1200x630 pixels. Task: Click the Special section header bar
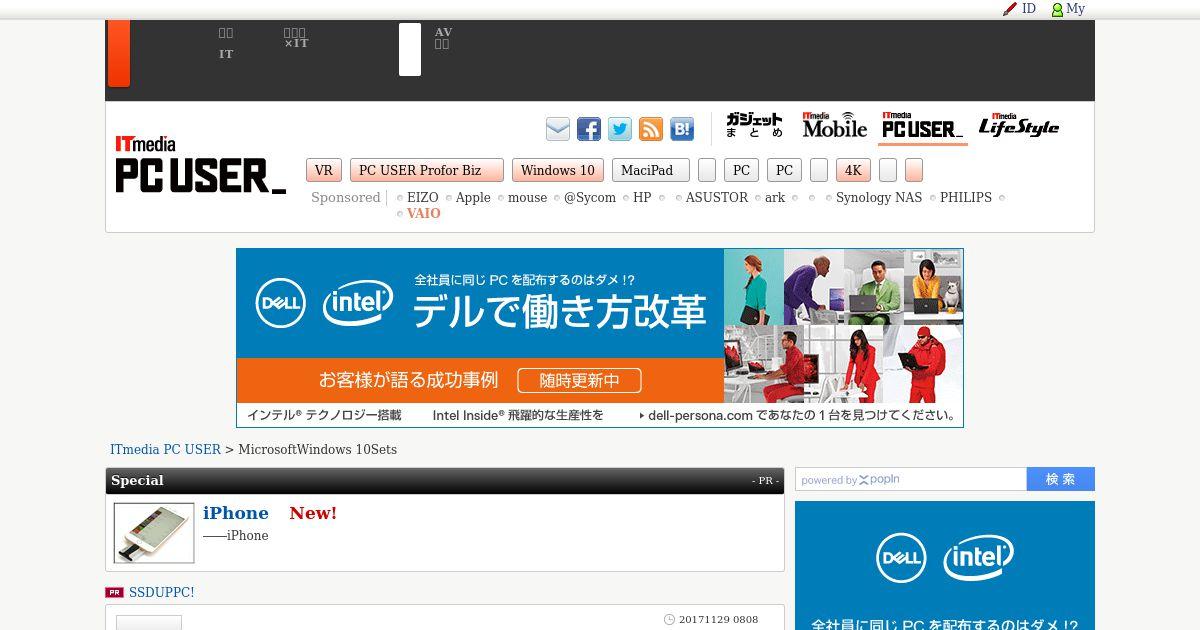tap(445, 481)
